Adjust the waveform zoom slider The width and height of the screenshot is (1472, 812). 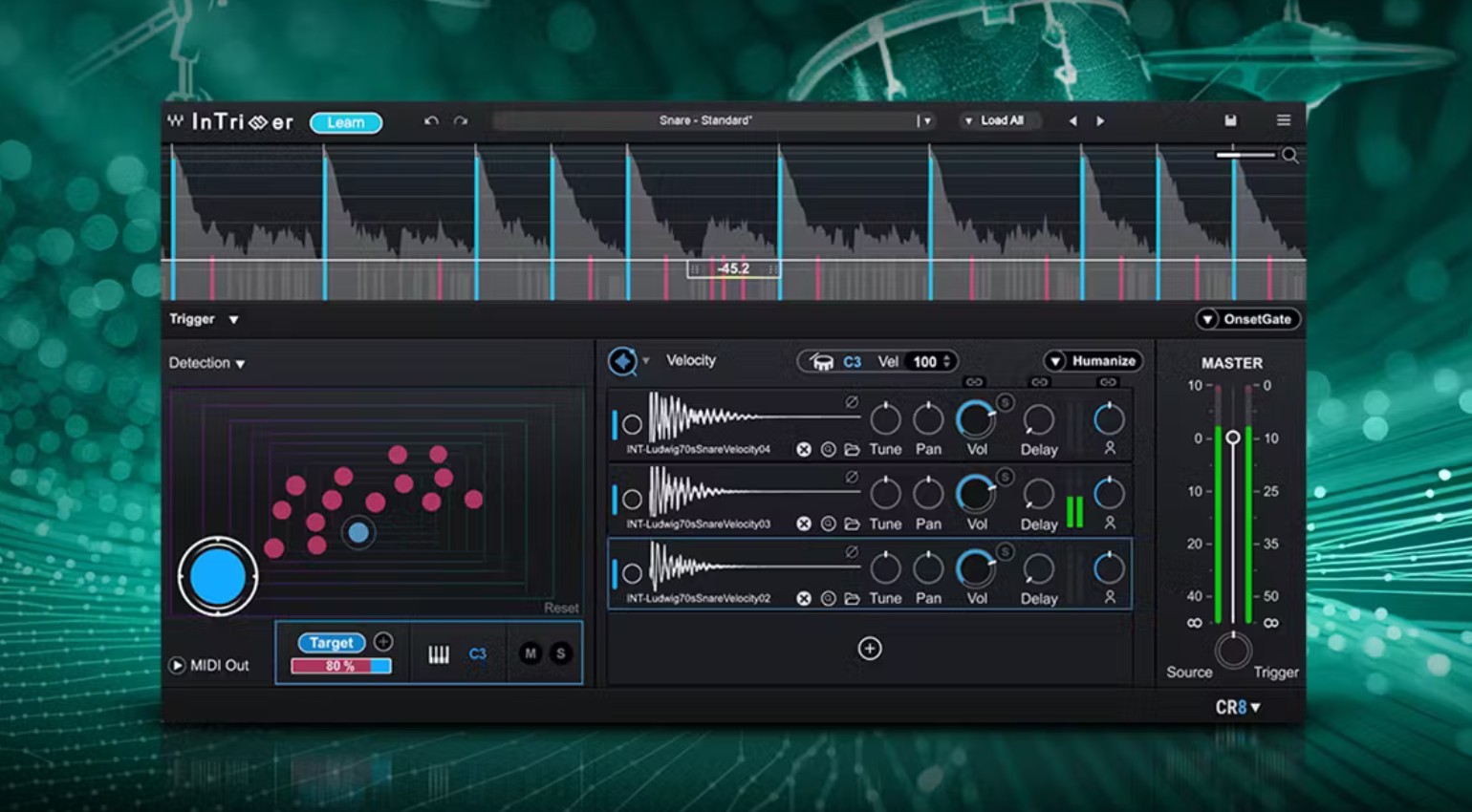1245,154
